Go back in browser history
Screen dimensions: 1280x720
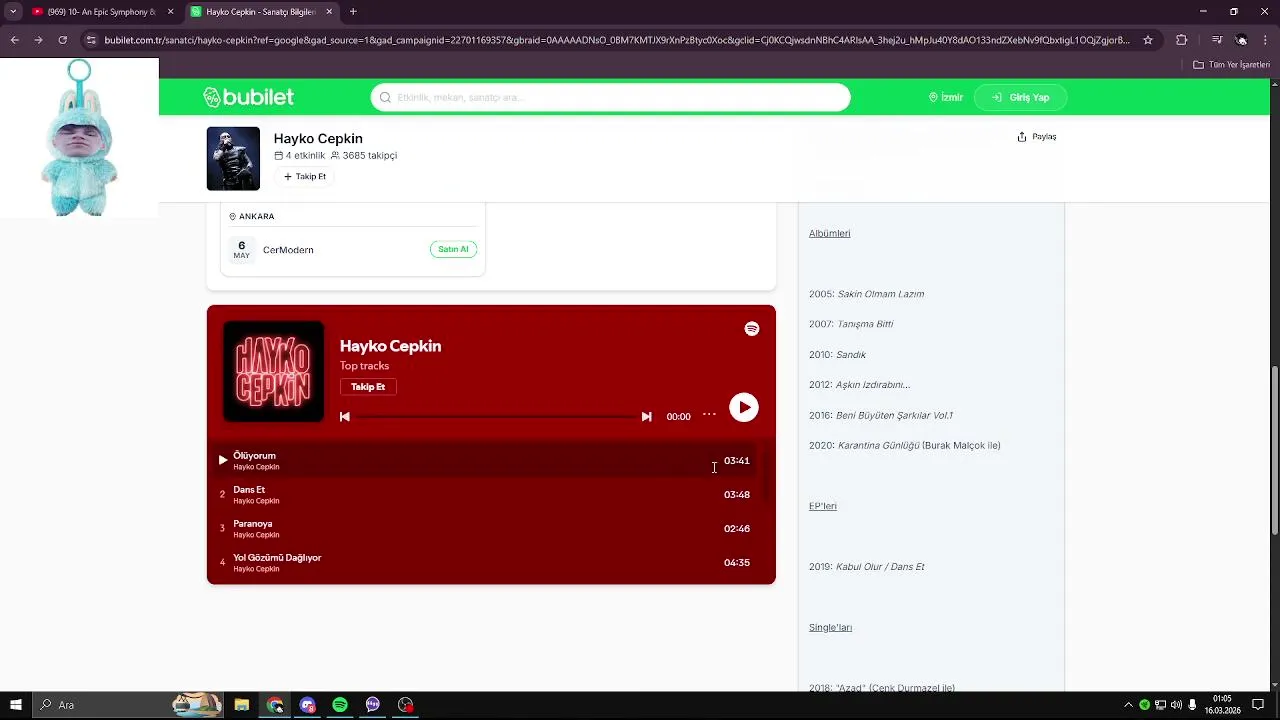[x=14, y=40]
